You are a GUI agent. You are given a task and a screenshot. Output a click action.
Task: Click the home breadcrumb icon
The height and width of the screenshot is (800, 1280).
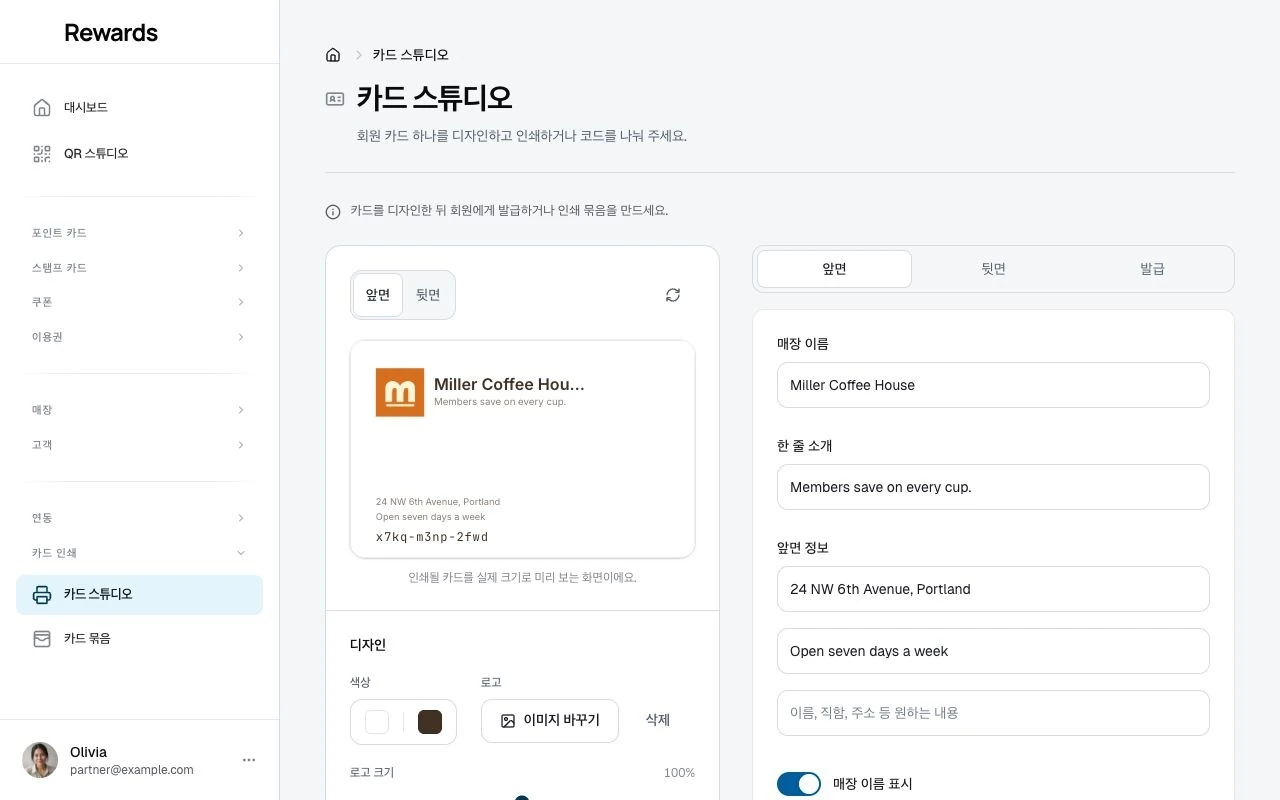[333, 55]
